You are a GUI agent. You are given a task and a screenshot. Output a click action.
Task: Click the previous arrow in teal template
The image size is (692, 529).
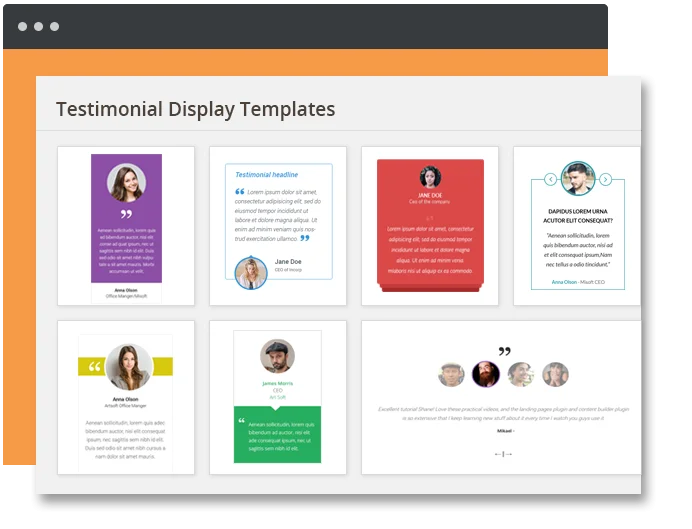click(x=550, y=180)
